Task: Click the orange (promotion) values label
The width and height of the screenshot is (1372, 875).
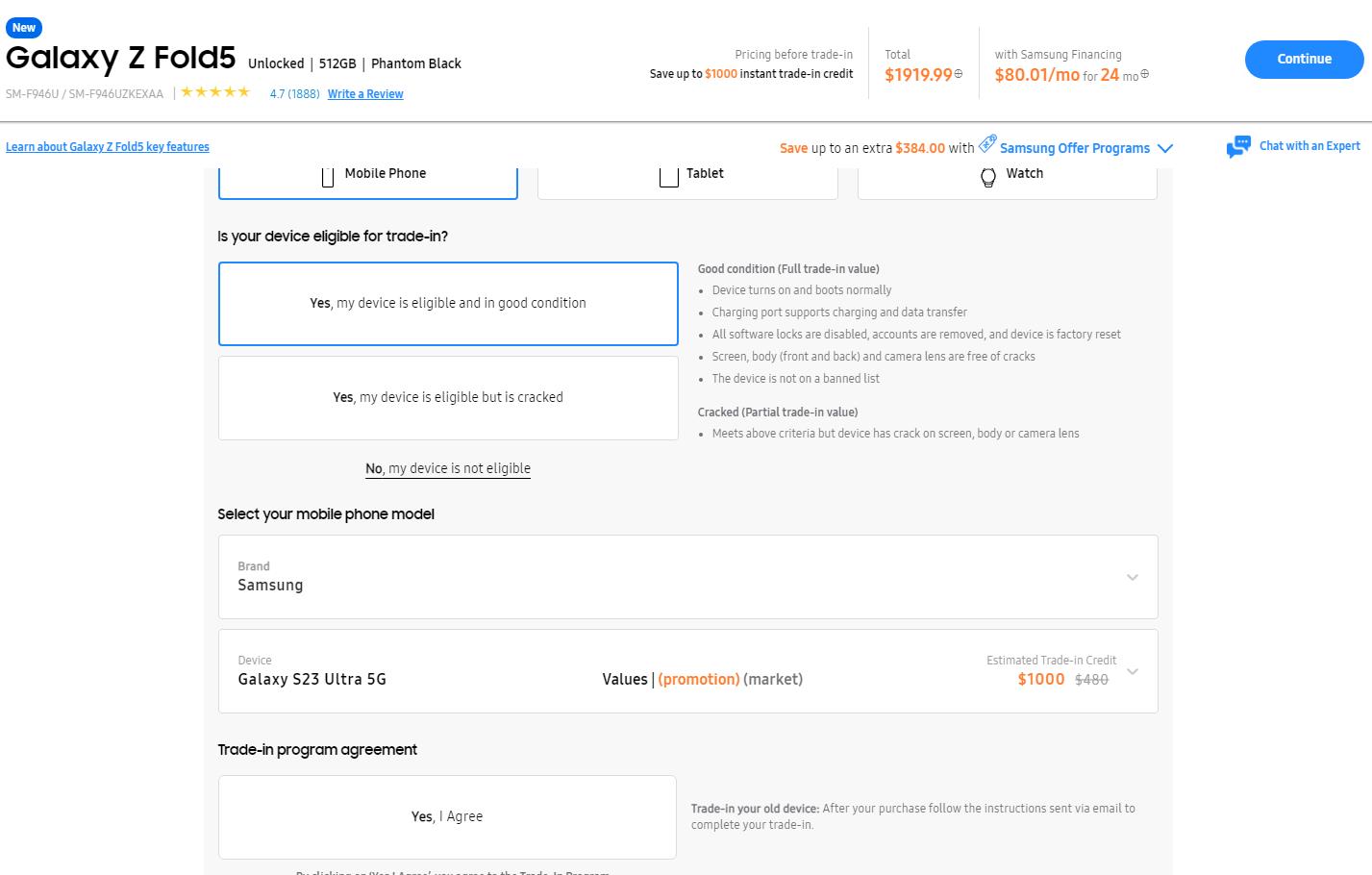Action: [699, 679]
